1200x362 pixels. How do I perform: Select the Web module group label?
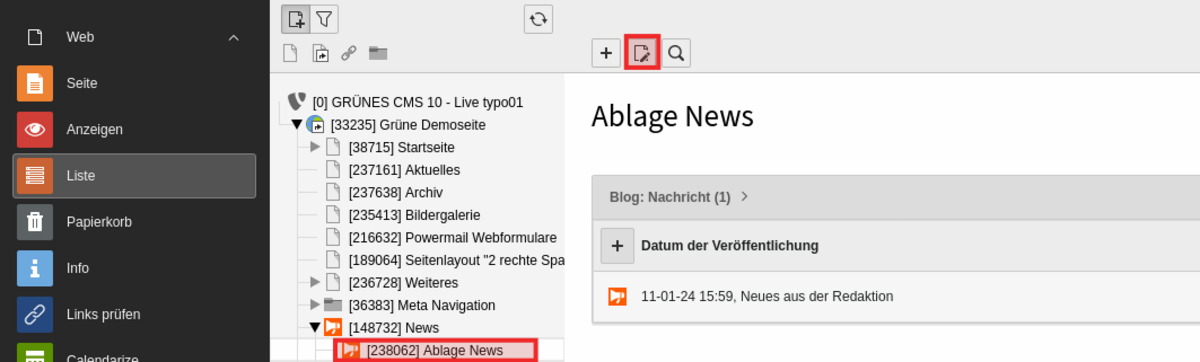[80, 37]
